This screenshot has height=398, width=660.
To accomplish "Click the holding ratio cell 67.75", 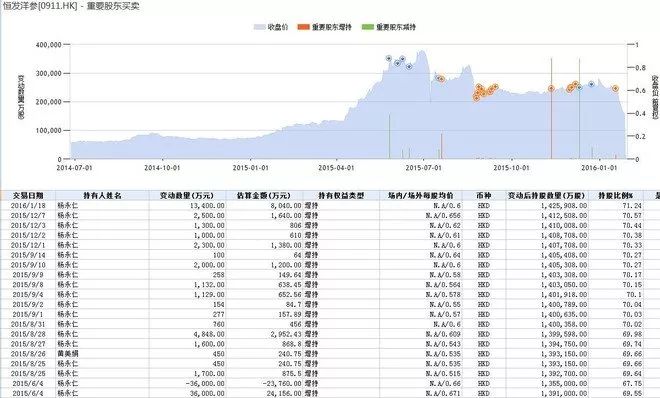I will tap(632, 384).
